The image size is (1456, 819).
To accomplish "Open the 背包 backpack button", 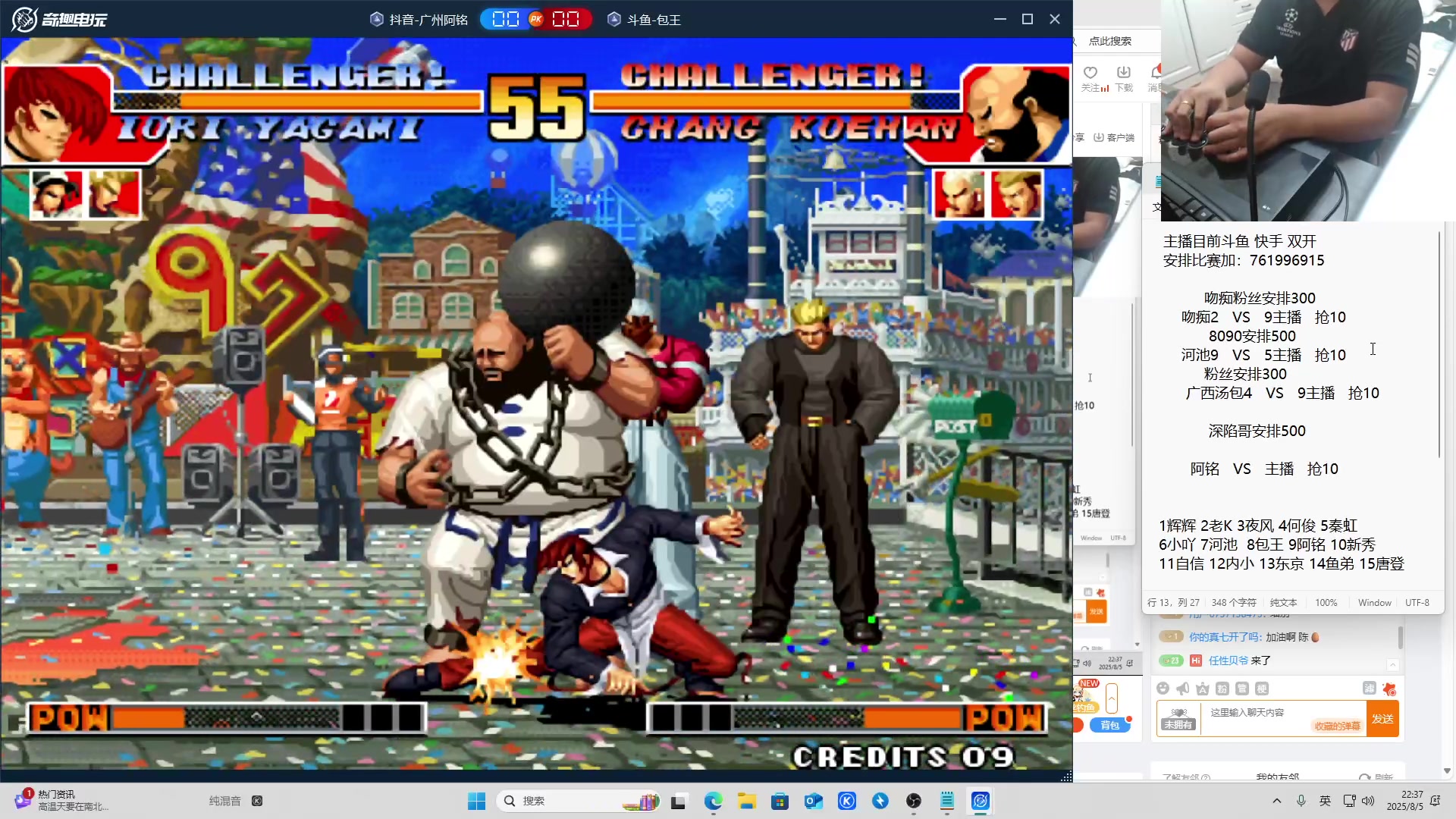I will pyautogui.click(x=1110, y=726).
